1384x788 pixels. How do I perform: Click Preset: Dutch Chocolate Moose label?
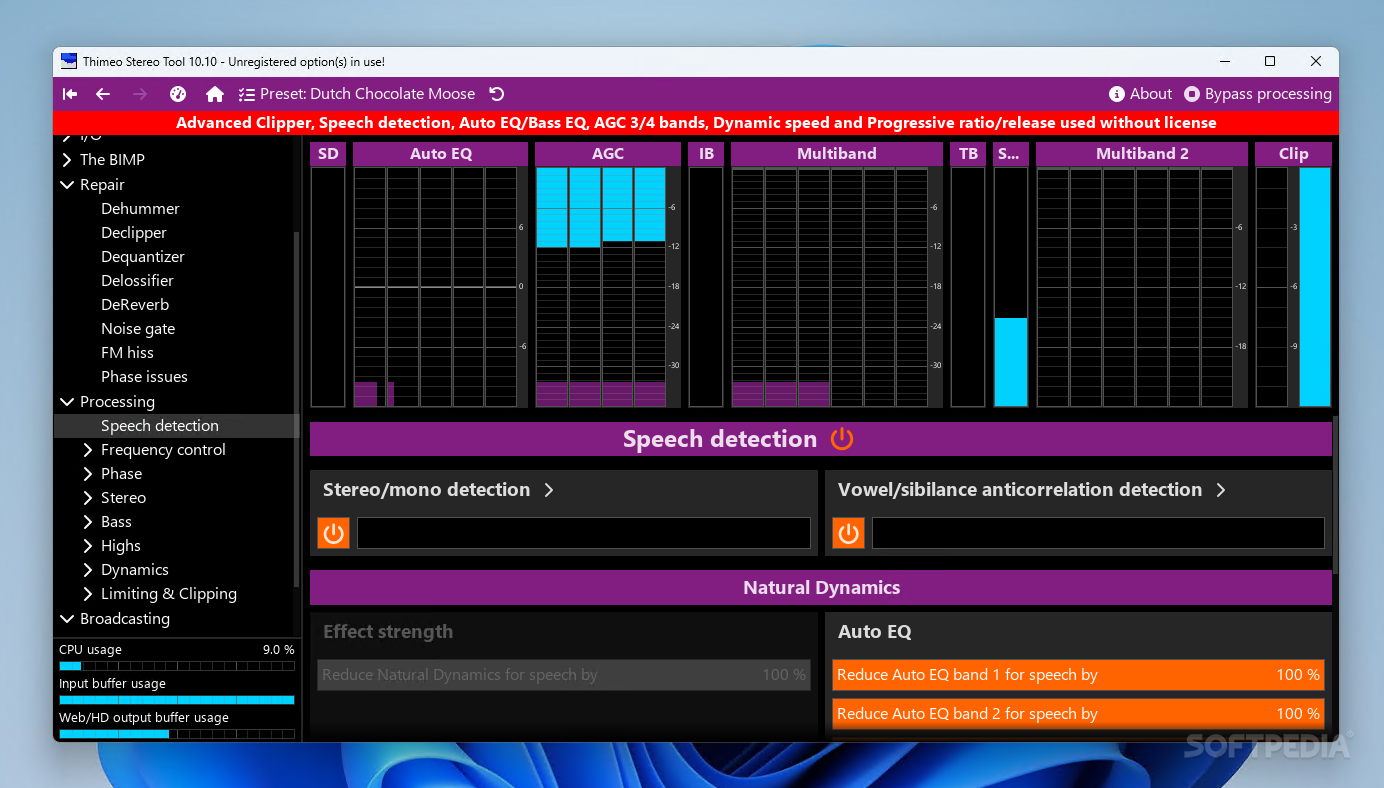(368, 94)
